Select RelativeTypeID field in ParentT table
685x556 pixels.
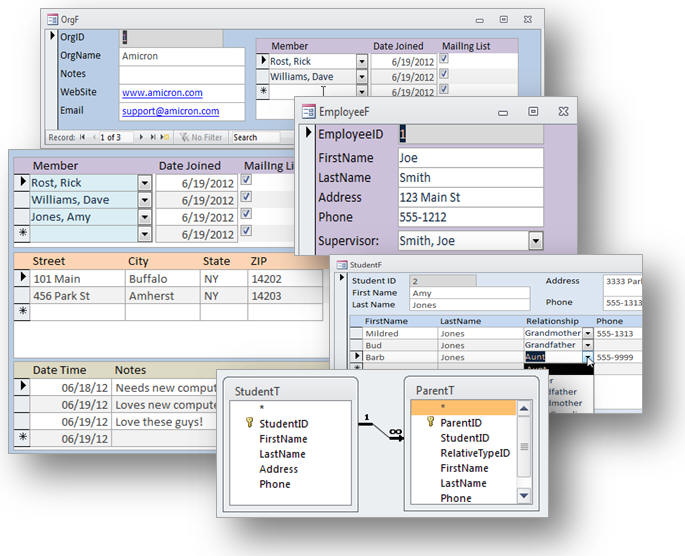(475, 453)
